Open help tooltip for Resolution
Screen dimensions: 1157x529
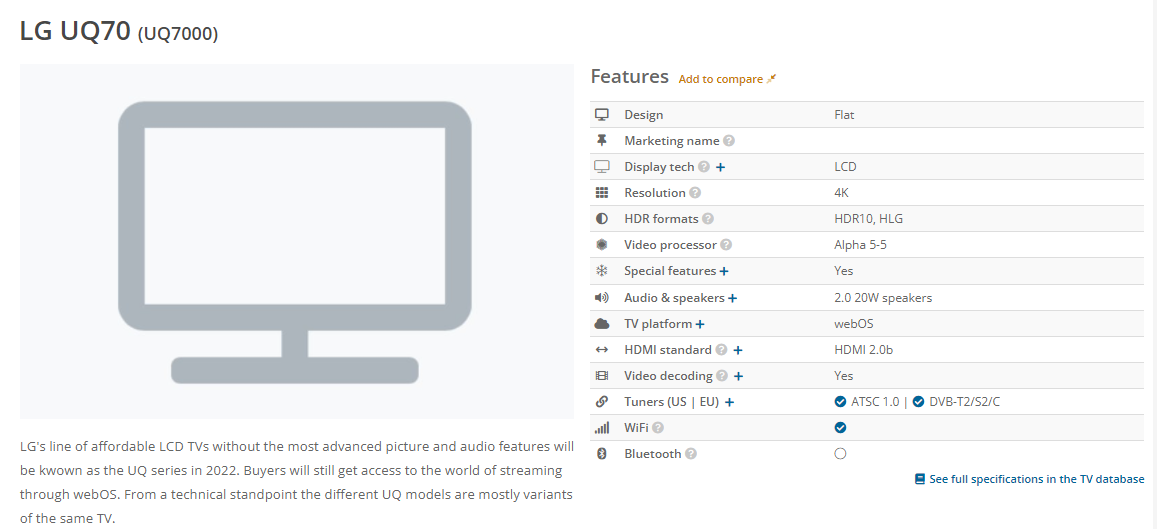(x=695, y=193)
